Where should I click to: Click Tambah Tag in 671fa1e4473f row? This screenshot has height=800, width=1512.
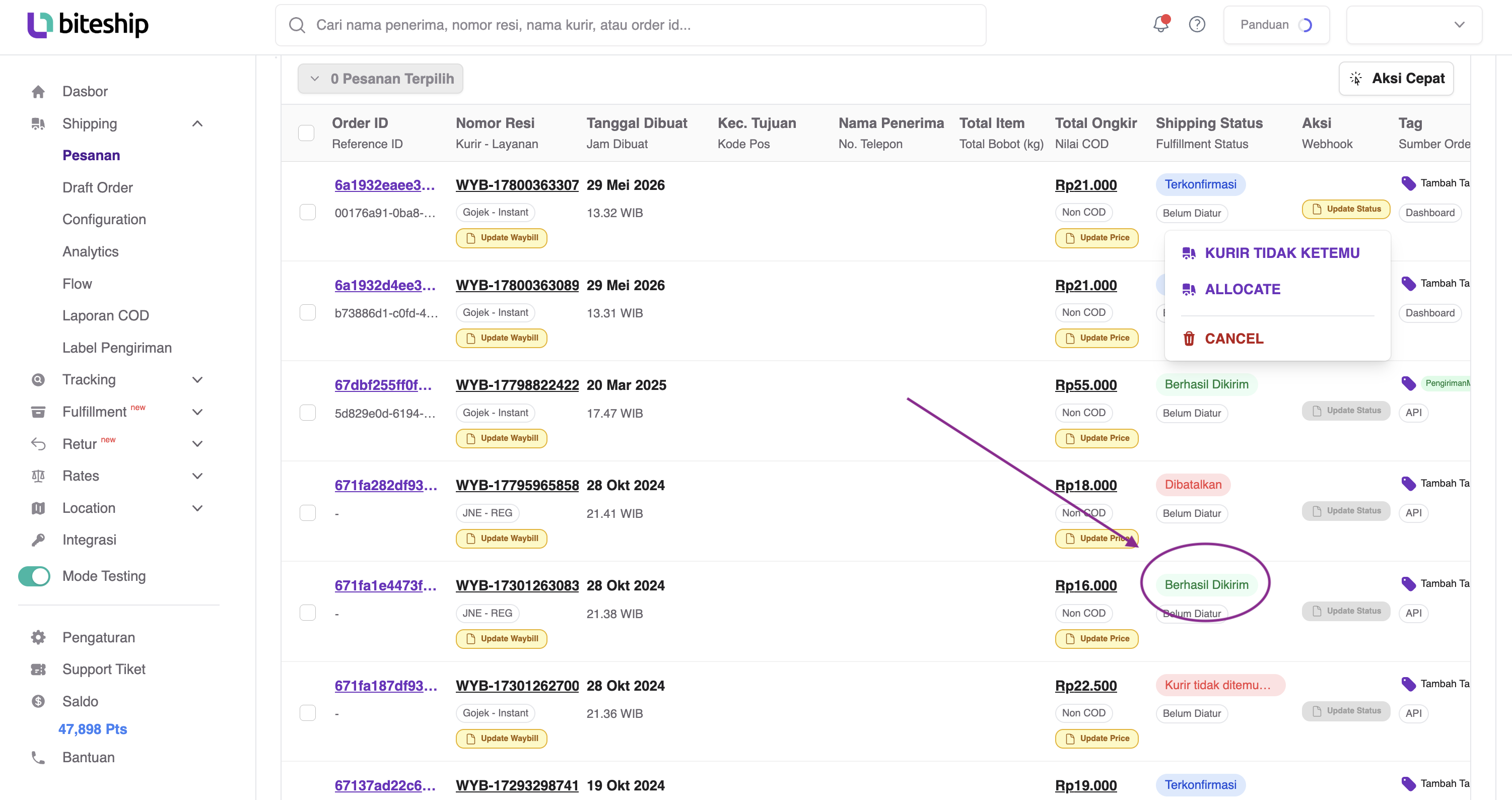tap(1445, 583)
